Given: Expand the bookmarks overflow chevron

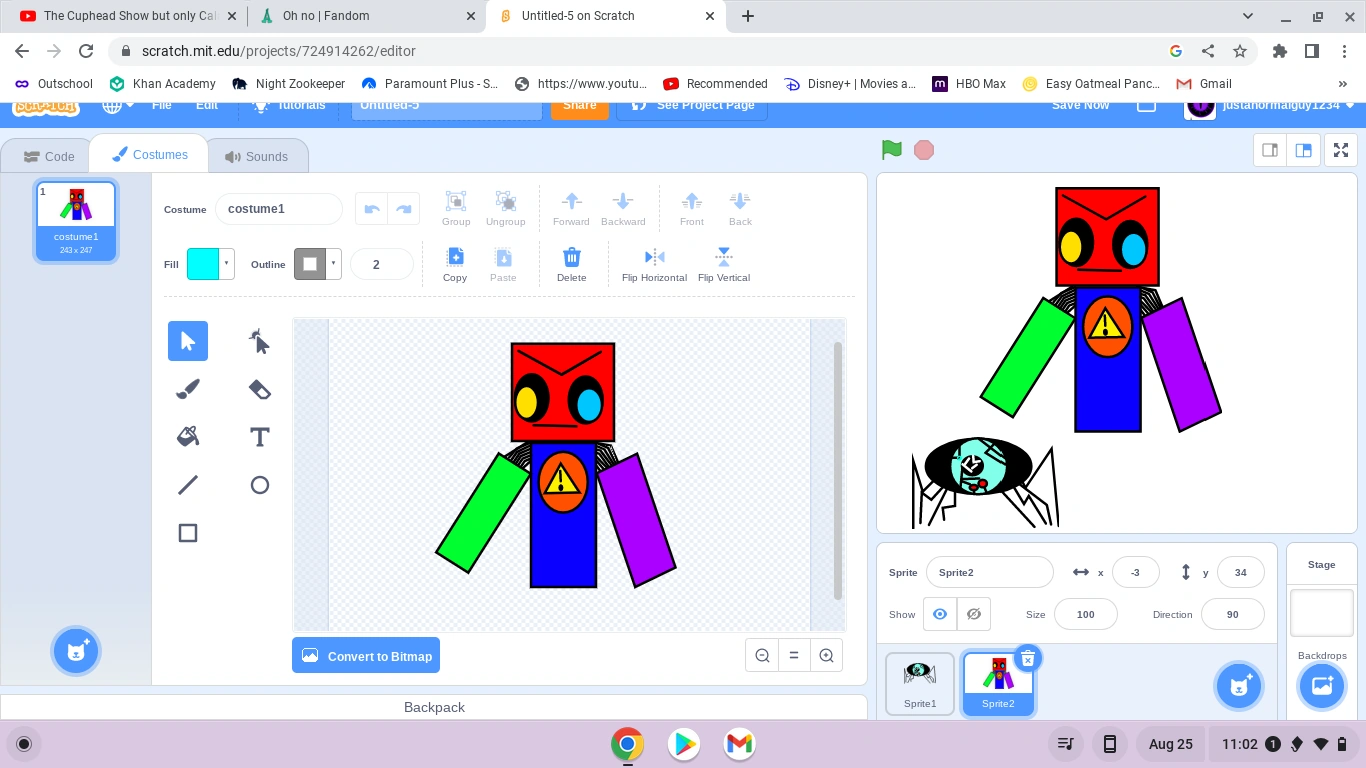Looking at the screenshot, I should [1343, 83].
